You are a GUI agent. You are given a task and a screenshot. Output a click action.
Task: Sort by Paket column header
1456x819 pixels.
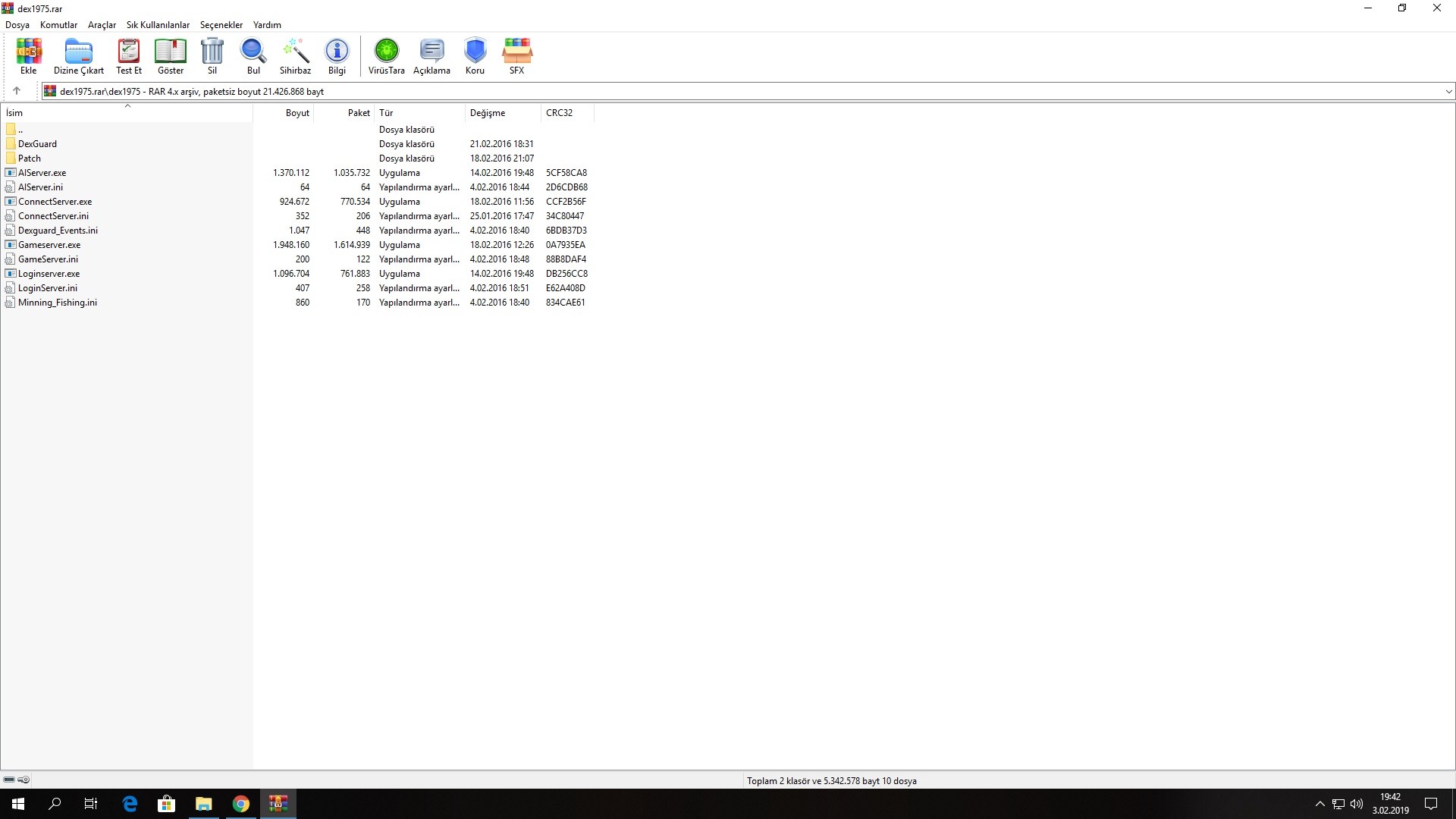344,113
